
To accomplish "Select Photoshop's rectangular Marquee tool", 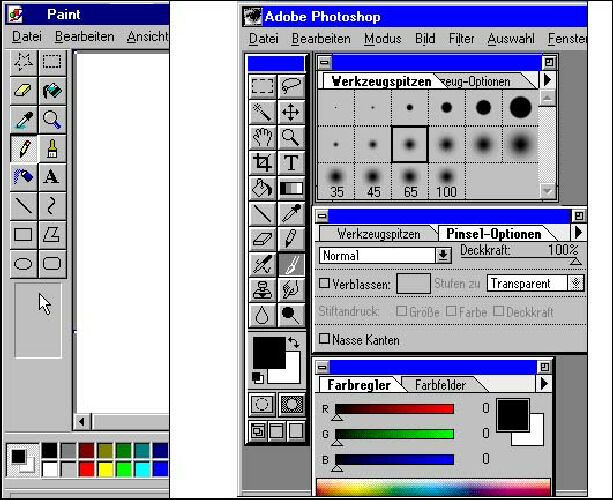I will pyautogui.click(x=262, y=87).
